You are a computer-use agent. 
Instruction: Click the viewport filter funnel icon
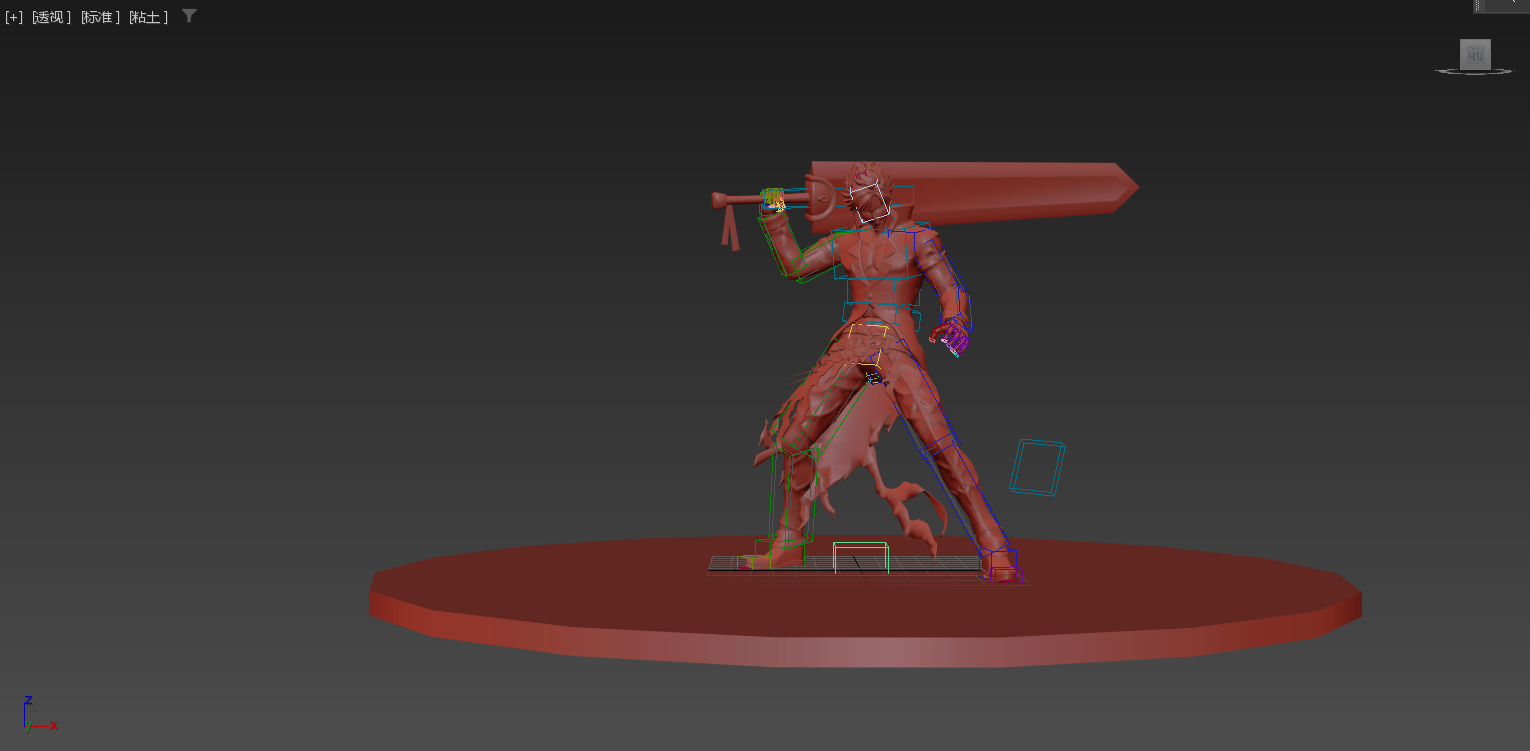189,16
